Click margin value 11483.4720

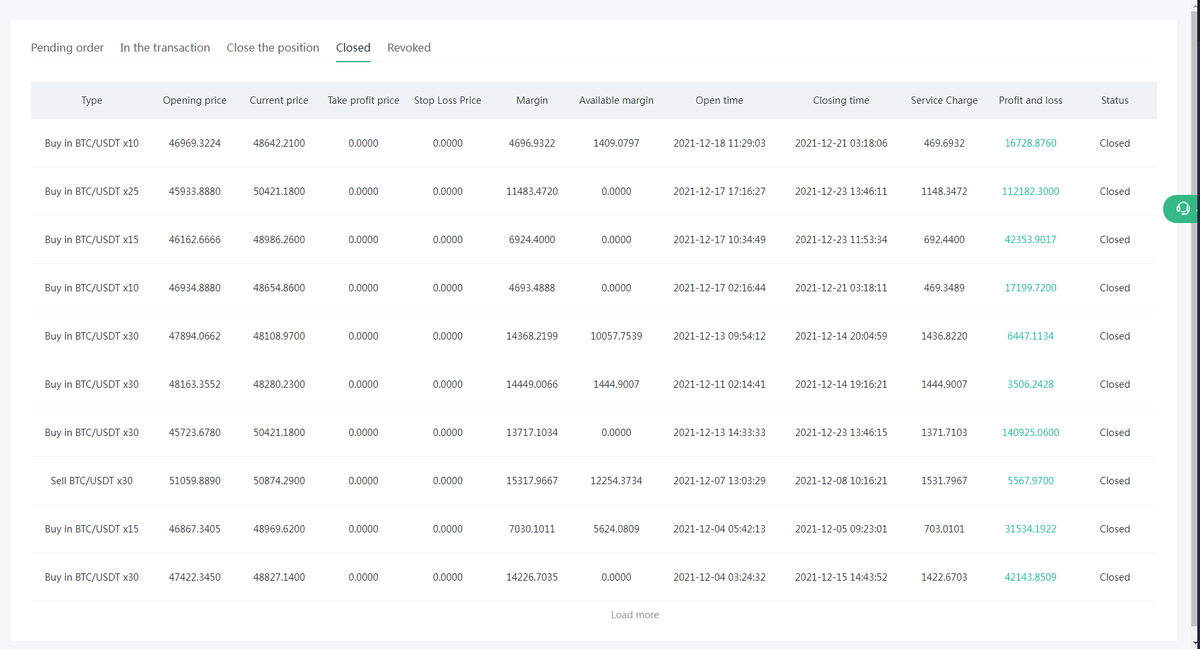pyautogui.click(x=532, y=191)
